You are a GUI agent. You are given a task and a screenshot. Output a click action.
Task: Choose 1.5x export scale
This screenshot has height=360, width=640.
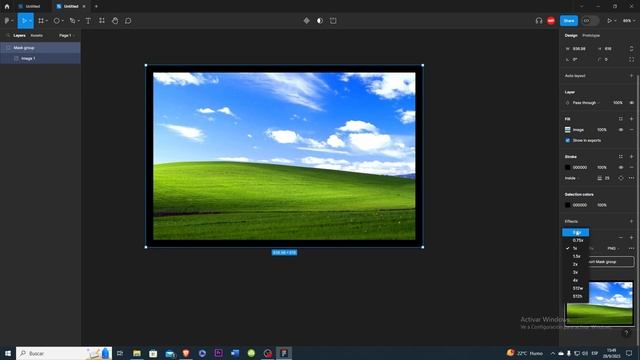tap(576, 256)
